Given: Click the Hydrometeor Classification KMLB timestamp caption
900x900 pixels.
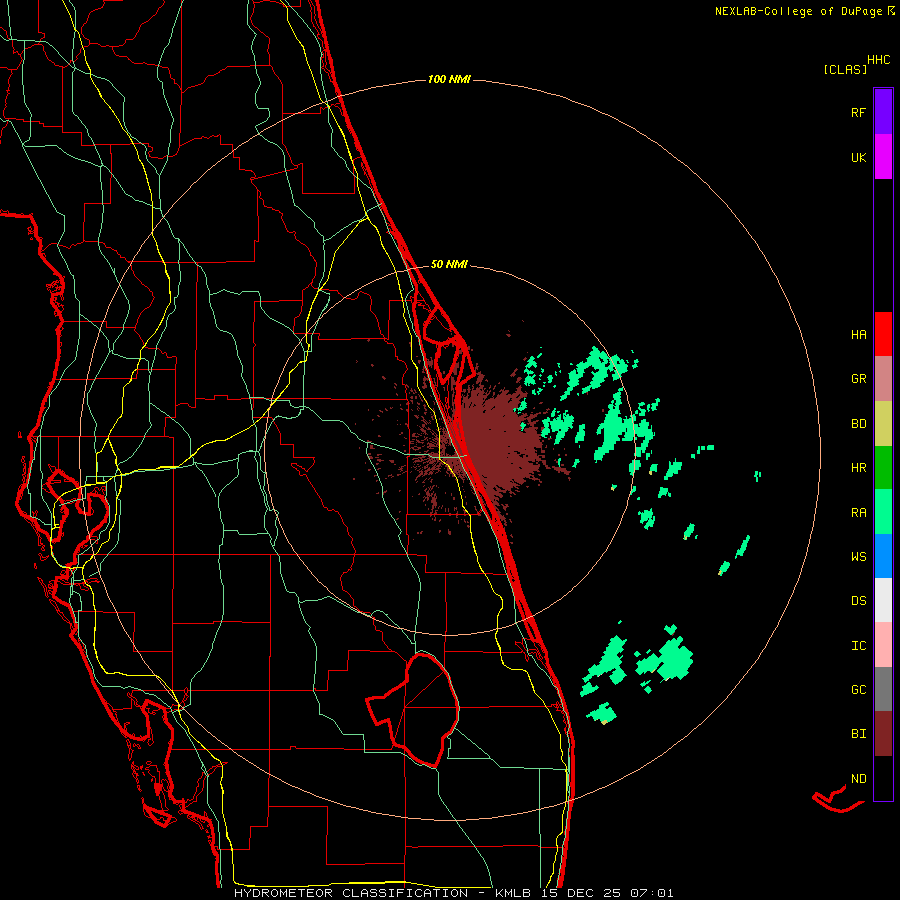Looking at the screenshot, I should pyautogui.click(x=453, y=893).
